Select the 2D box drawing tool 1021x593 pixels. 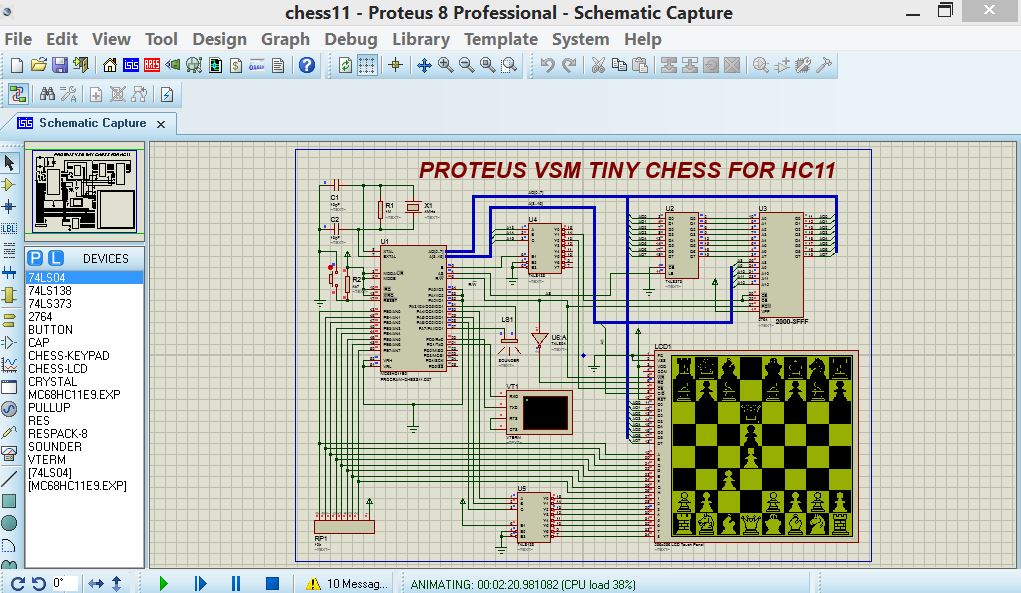tap(9, 501)
